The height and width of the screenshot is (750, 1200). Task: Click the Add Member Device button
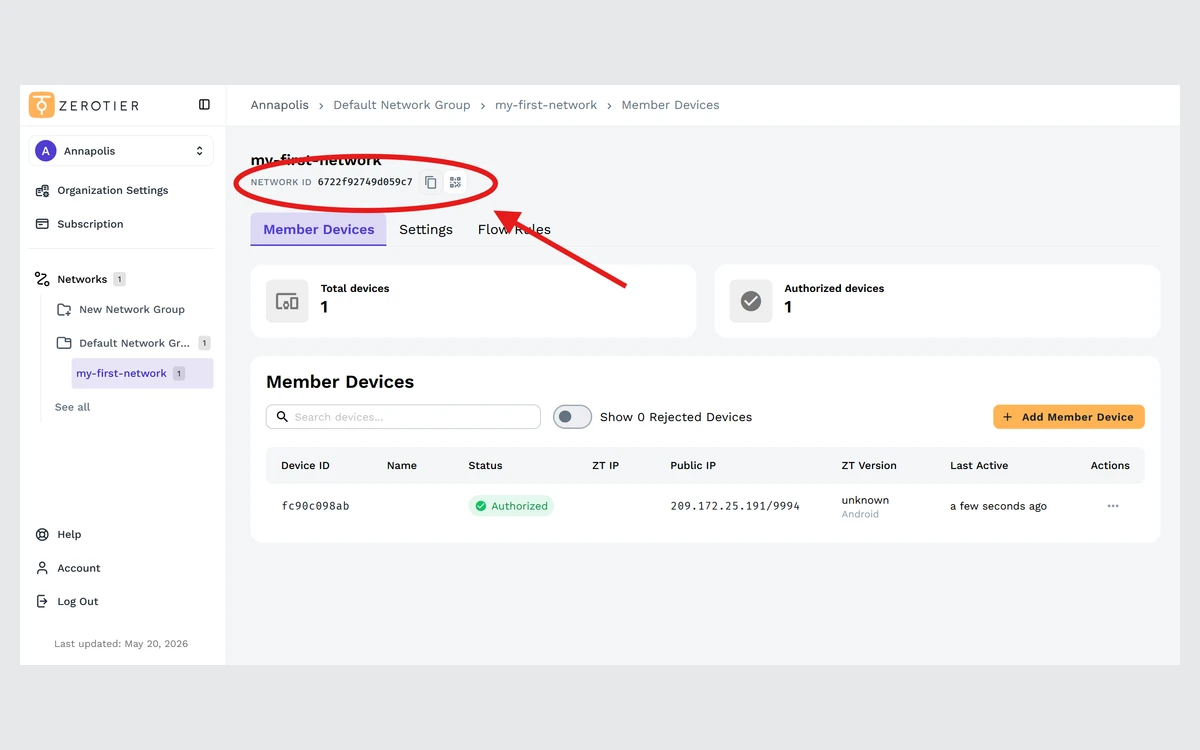(x=1068, y=417)
